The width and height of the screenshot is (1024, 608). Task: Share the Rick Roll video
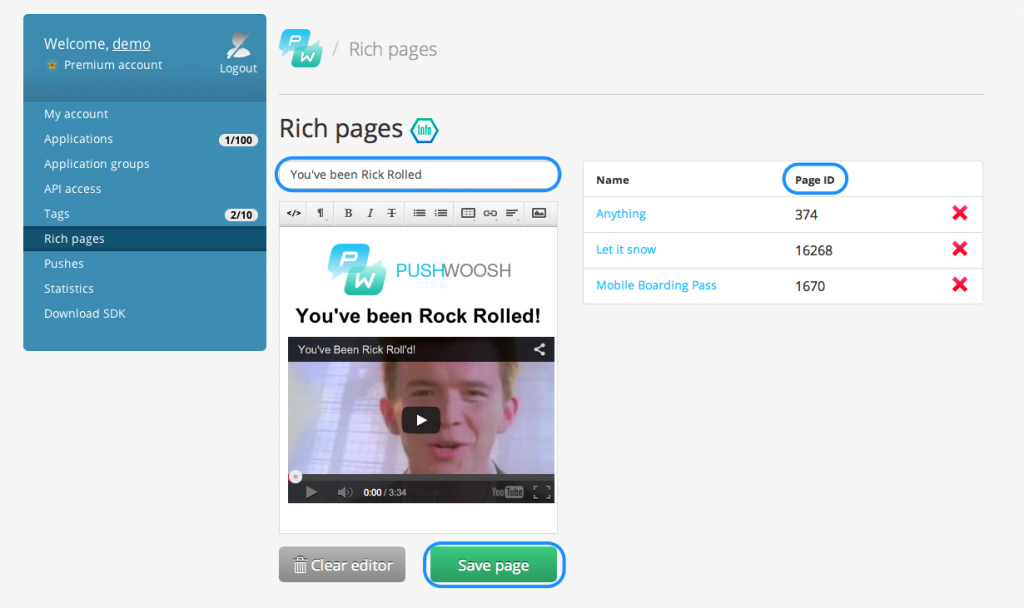pyautogui.click(x=539, y=349)
